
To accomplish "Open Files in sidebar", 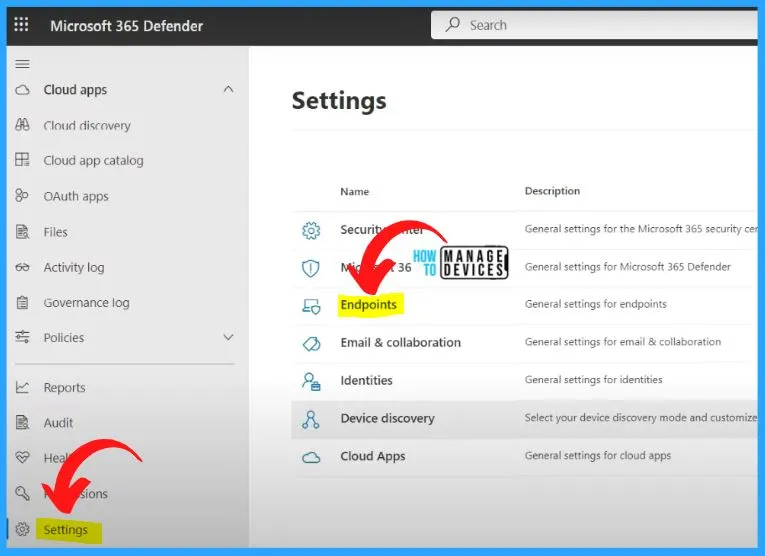I will (x=56, y=232).
